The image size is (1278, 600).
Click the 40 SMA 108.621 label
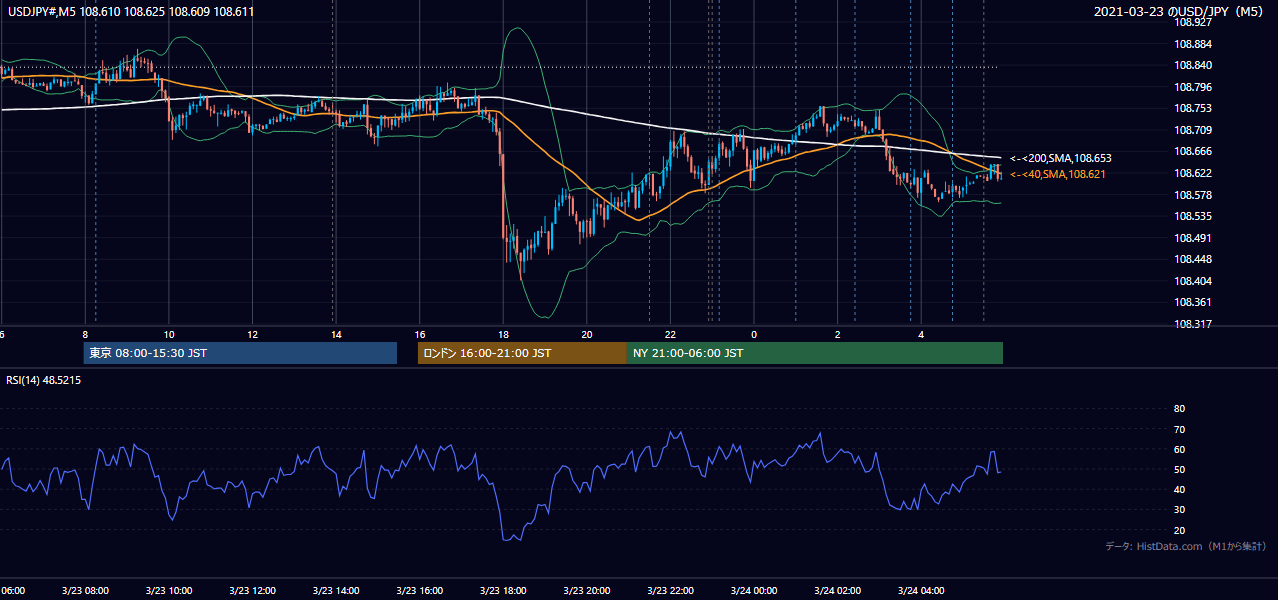[1060, 174]
